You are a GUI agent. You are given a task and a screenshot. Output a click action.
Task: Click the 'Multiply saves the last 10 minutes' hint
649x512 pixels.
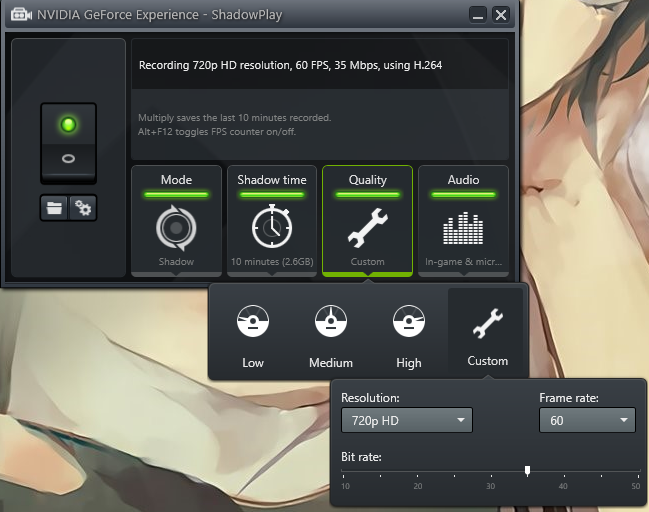tap(234, 118)
